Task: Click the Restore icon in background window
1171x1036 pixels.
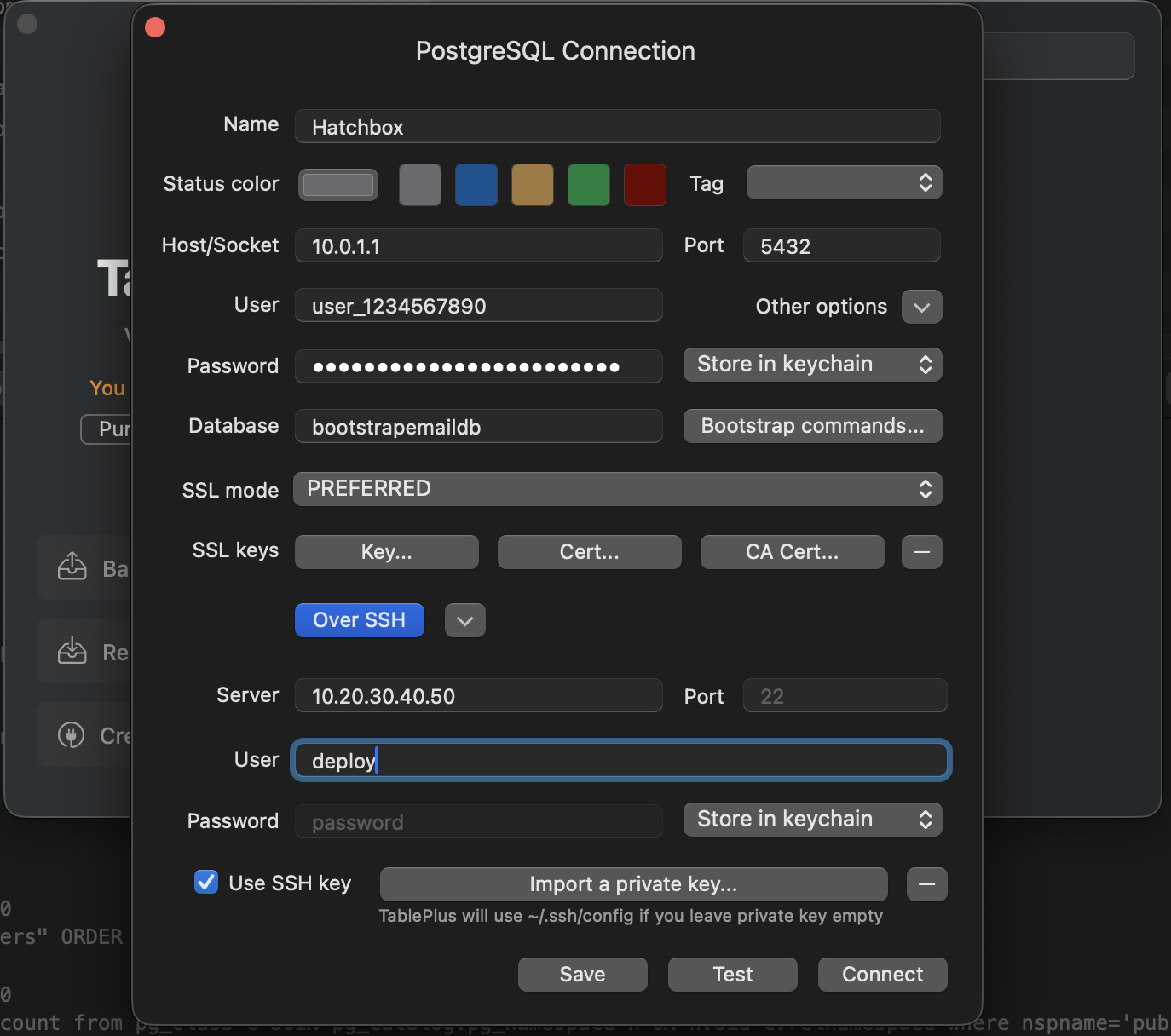Action: pos(72,651)
